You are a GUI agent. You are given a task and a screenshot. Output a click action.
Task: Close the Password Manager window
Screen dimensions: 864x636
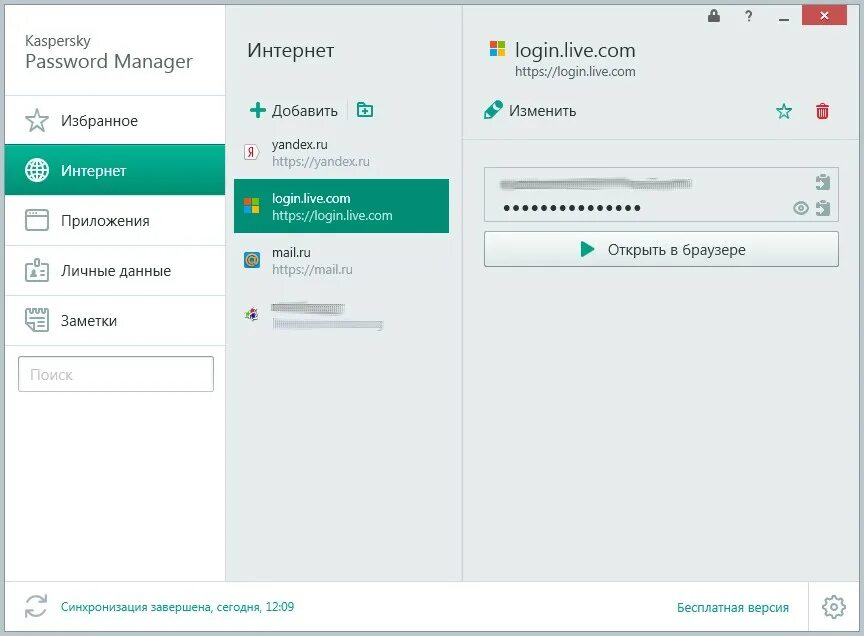tap(824, 15)
